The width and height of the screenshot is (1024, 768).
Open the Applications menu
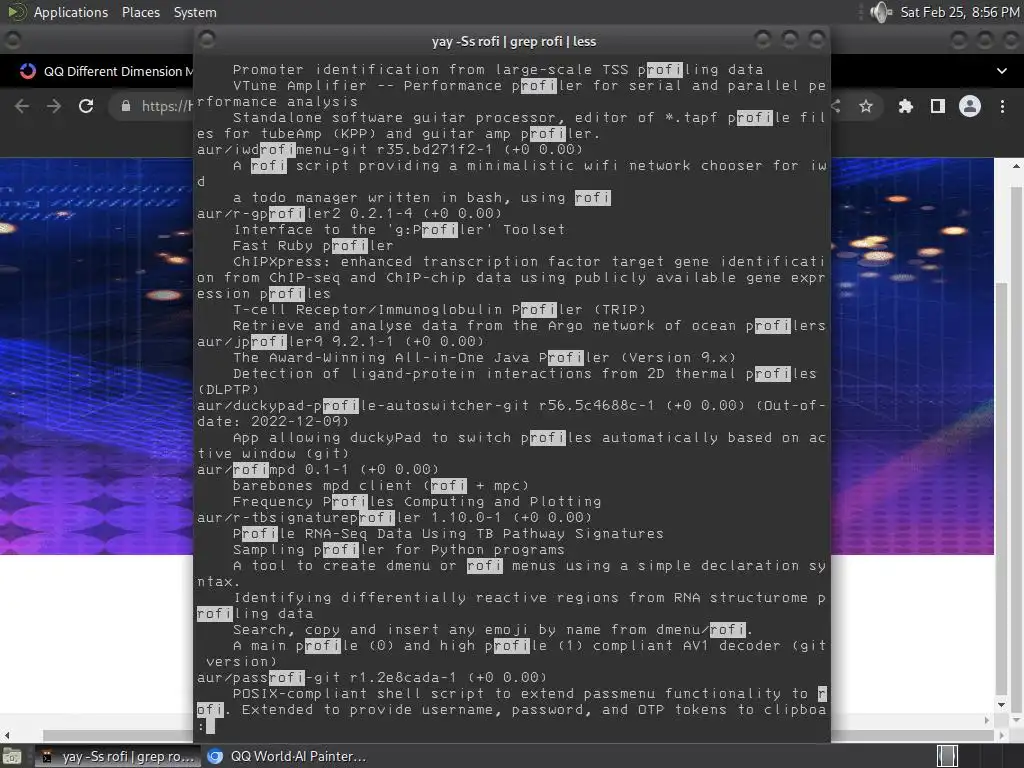point(71,12)
